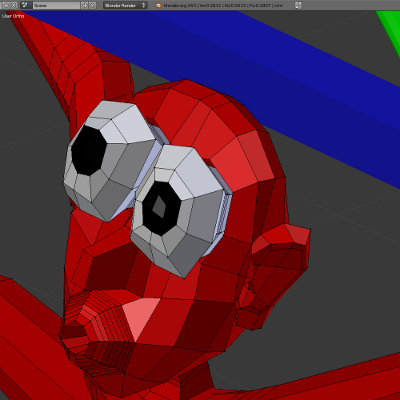The height and width of the screenshot is (400, 400).
Task: Delete the current scene with X button
Action: tap(93, 5)
